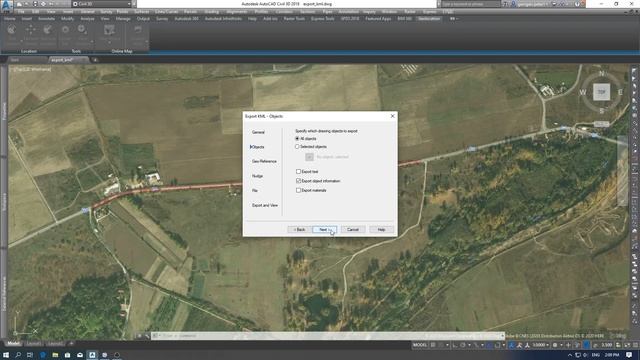Click the Back button in Export KML dialog
Viewport: 640px width, 360px height.
299,229
